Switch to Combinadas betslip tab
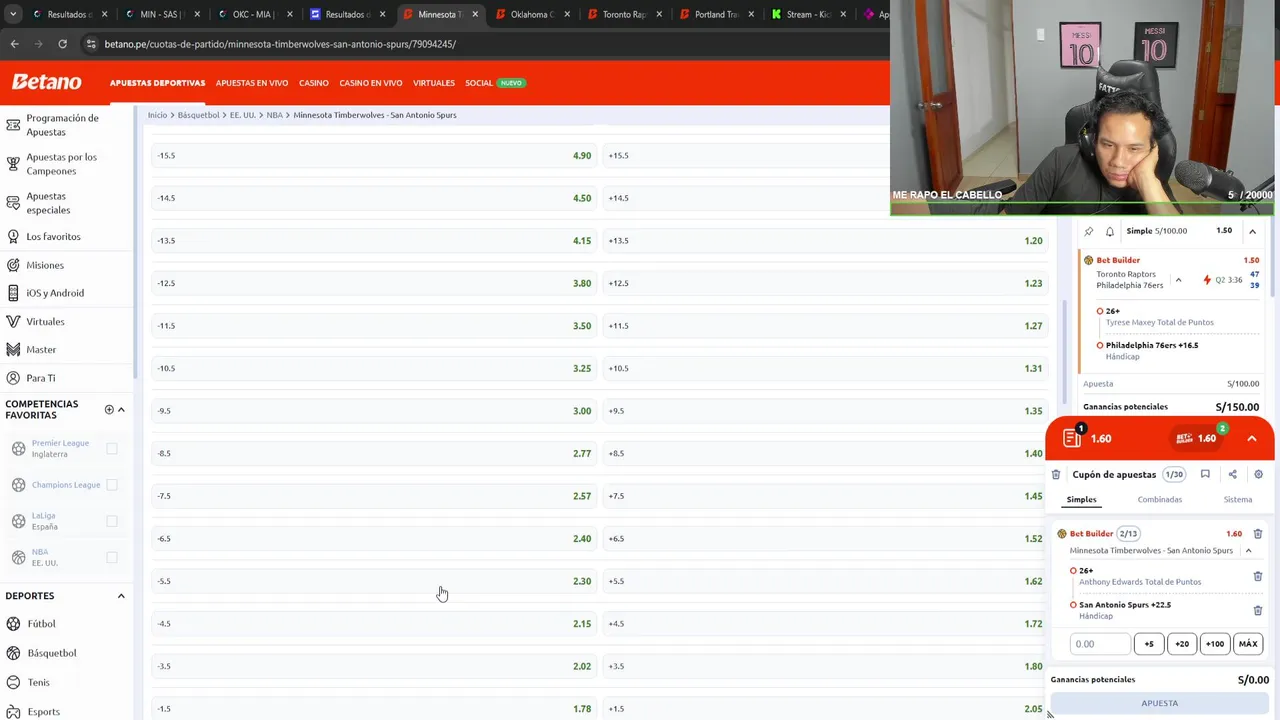This screenshot has height=720, width=1280. (x=1160, y=500)
